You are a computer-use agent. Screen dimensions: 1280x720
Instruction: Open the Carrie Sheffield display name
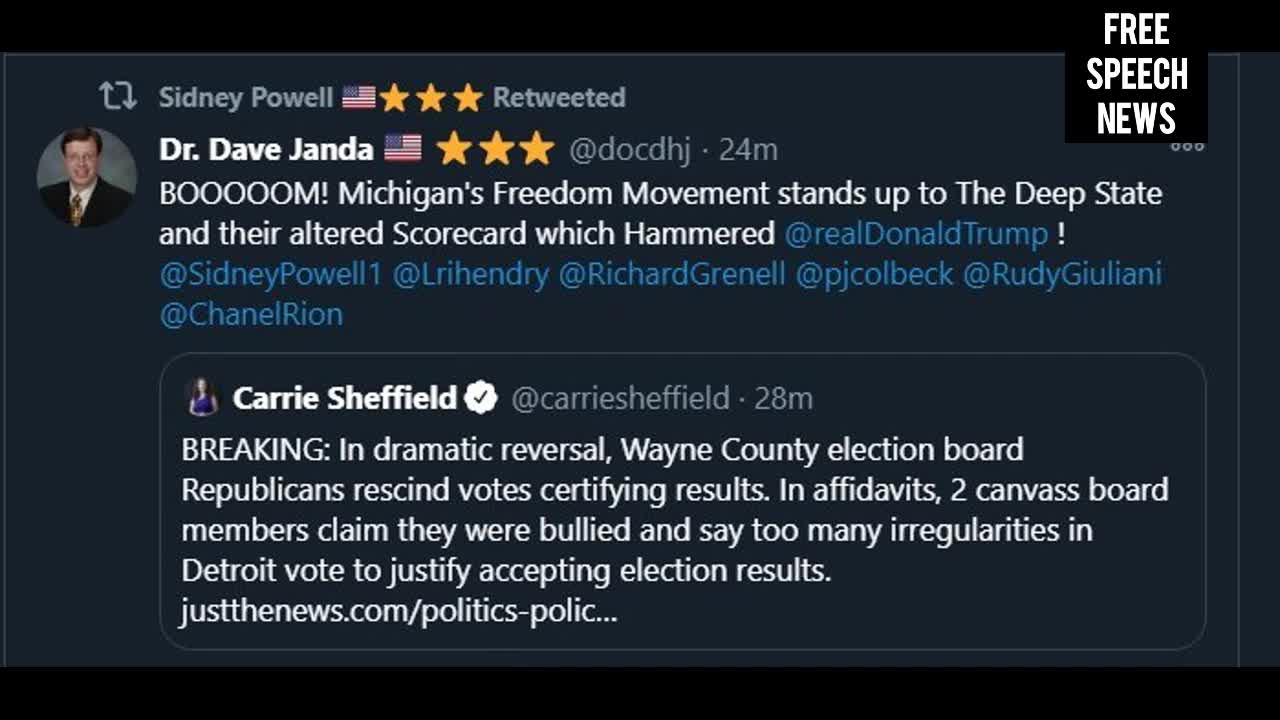pyautogui.click(x=344, y=398)
